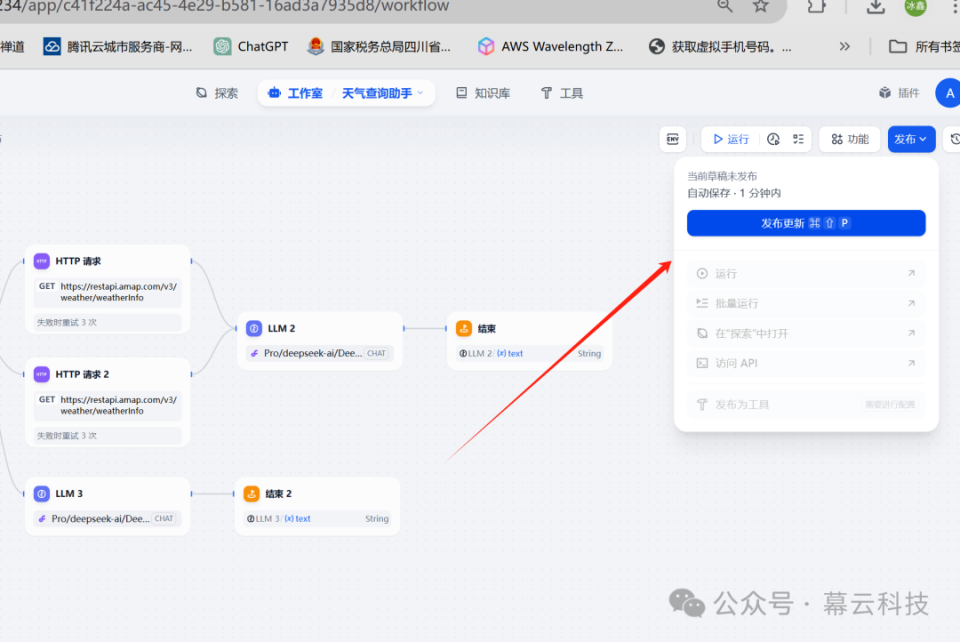
Task: Click the ENV environment variables icon
Action: pos(673,139)
